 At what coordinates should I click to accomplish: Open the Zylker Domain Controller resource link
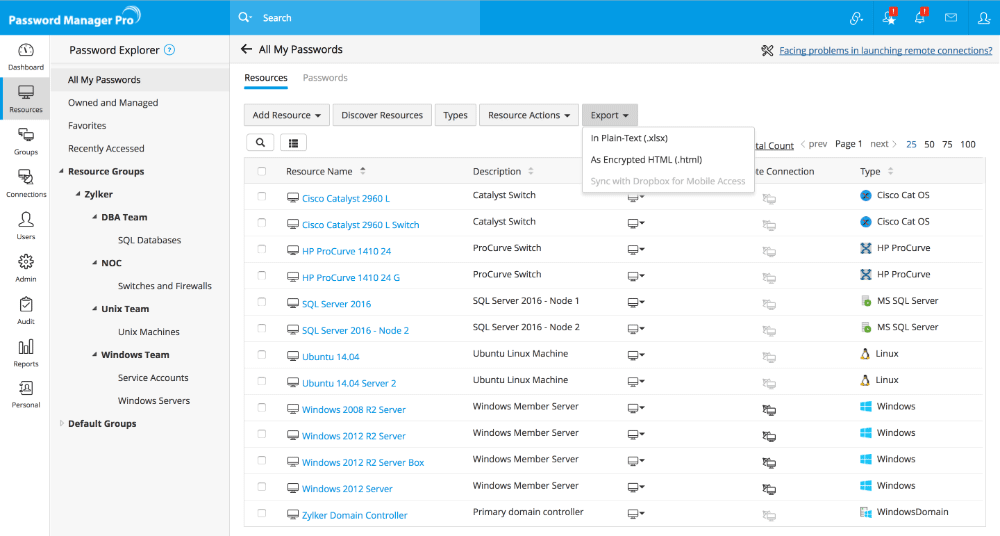[x=355, y=515]
